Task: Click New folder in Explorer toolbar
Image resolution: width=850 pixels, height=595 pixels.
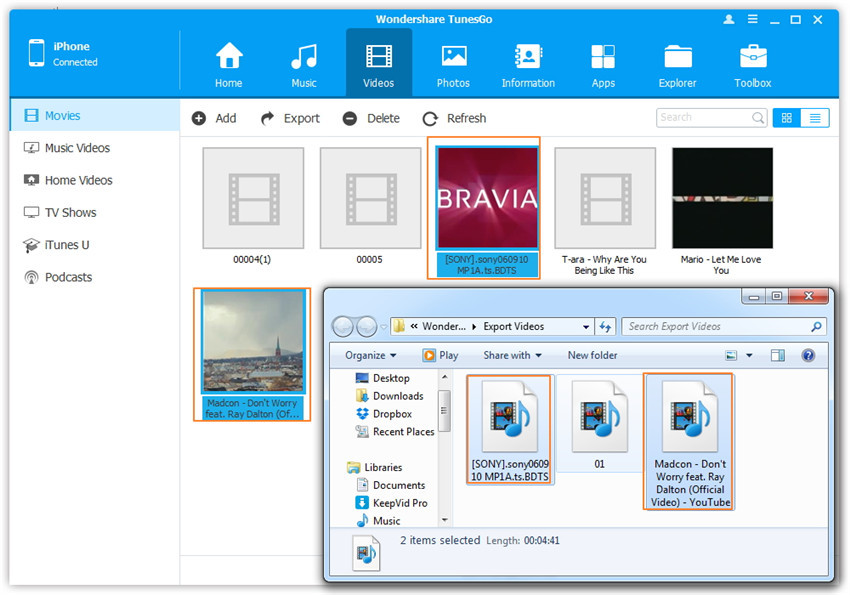Action: (592, 355)
